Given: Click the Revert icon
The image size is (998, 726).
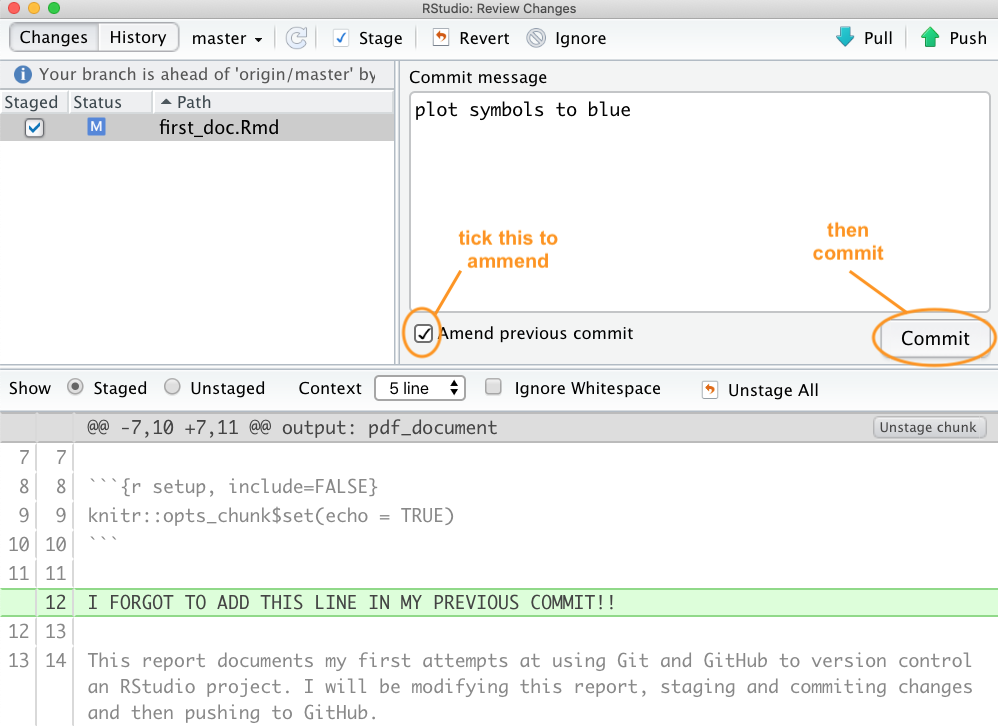Looking at the screenshot, I should (x=441, y=38).
